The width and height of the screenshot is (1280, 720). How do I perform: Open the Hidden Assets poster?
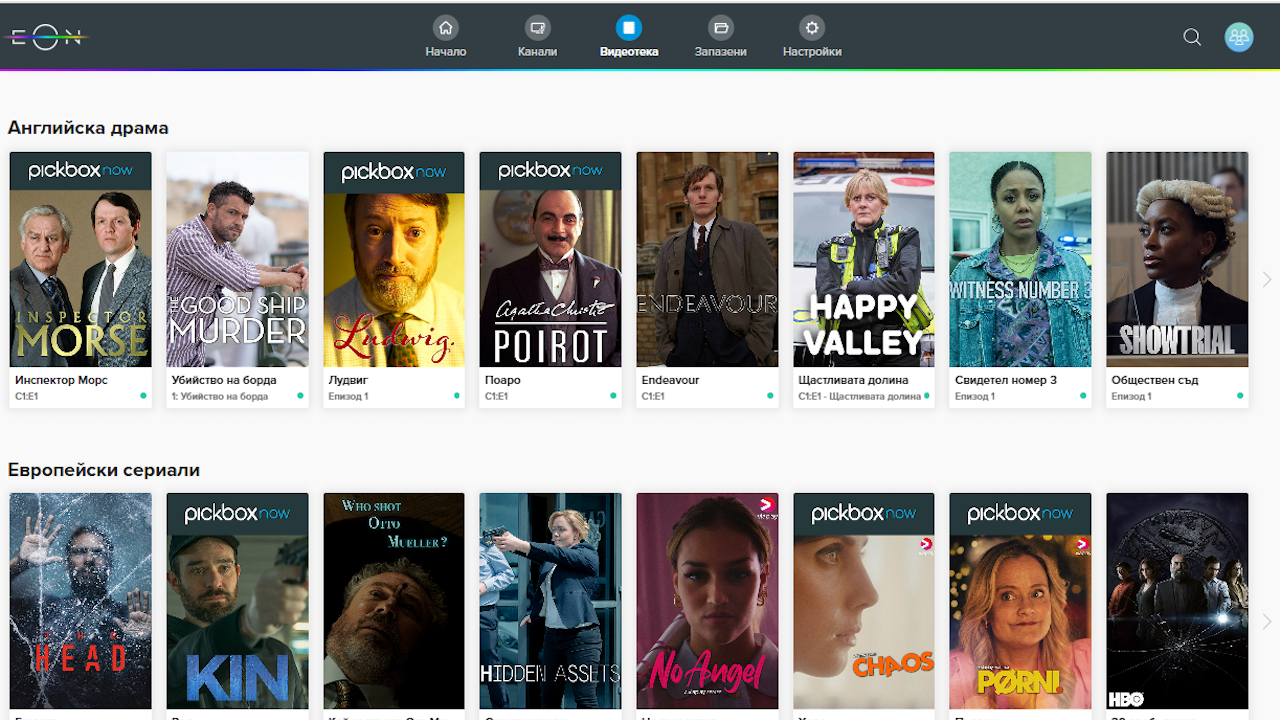tap(551, 601)
